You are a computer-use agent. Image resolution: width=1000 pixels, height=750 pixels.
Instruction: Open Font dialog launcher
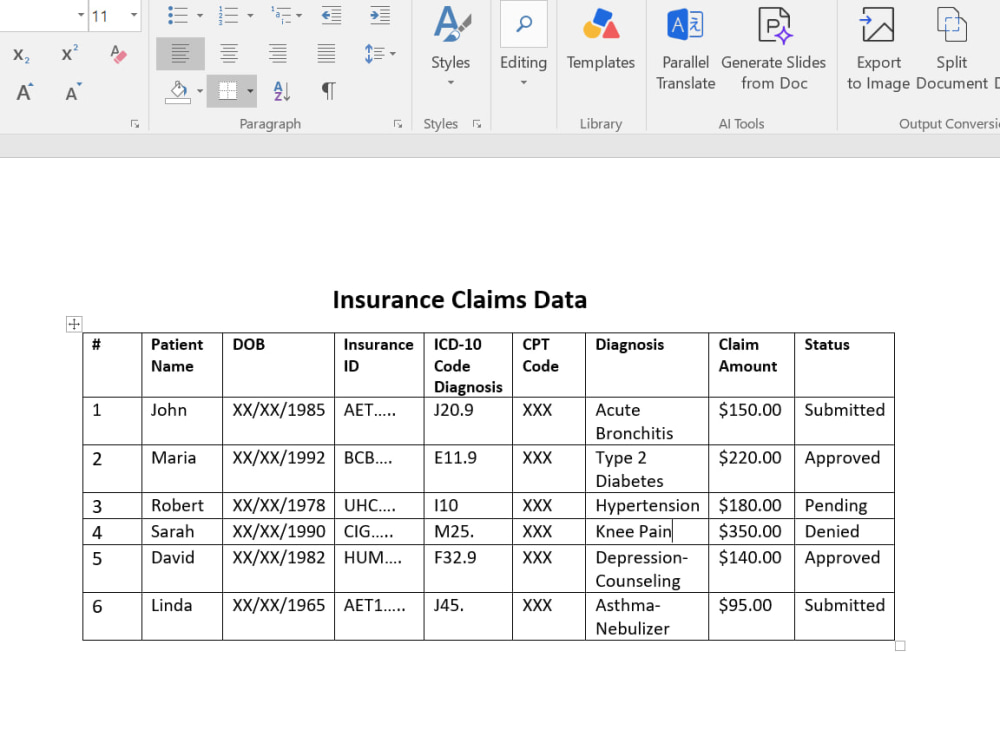[135, 124]
